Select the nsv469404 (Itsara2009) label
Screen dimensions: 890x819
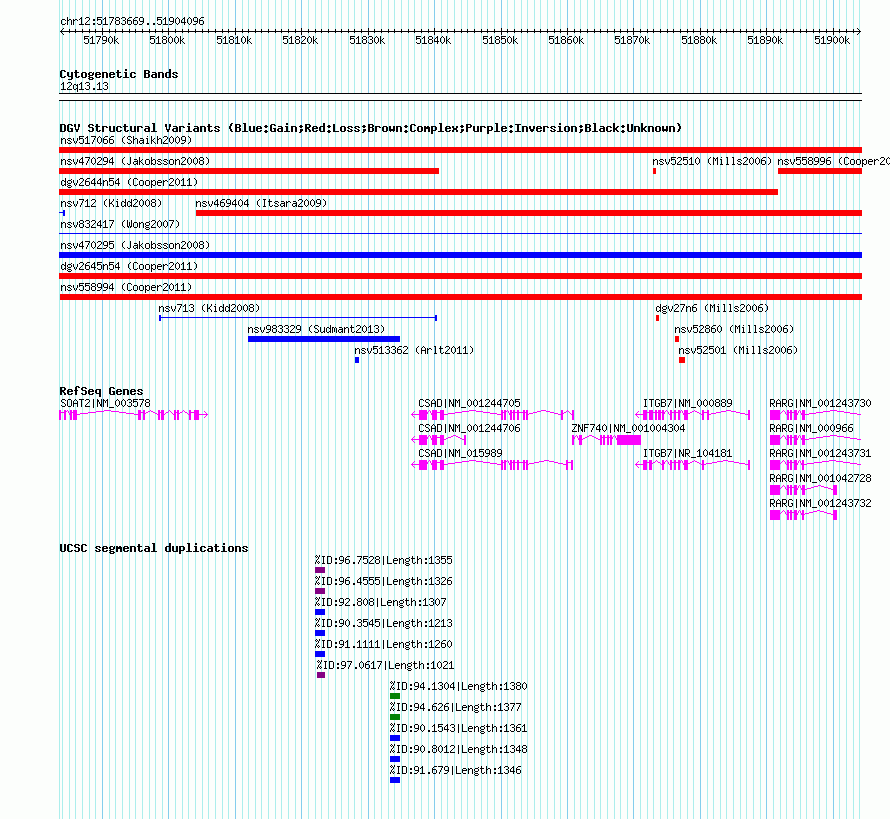261,203
